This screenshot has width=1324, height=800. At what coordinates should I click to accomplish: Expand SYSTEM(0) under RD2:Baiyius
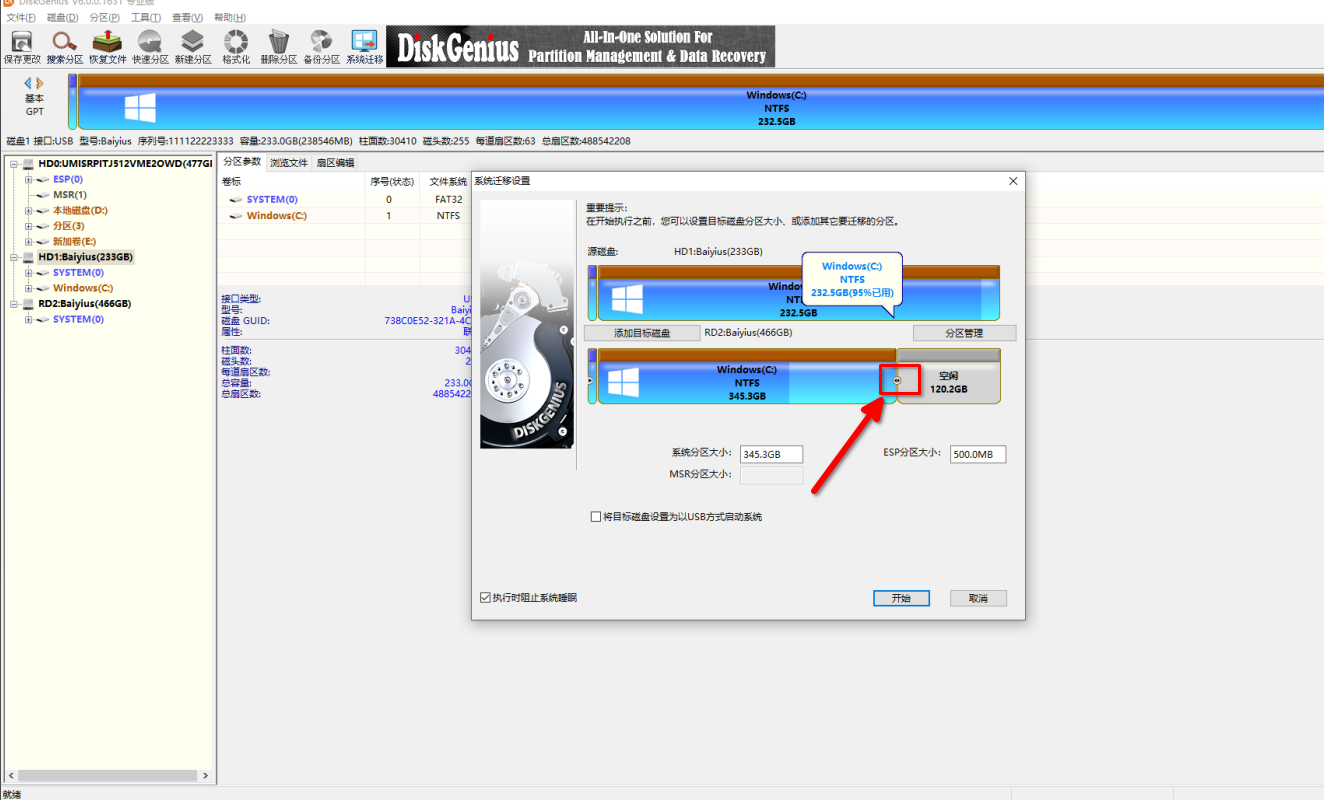click(29, 319)
